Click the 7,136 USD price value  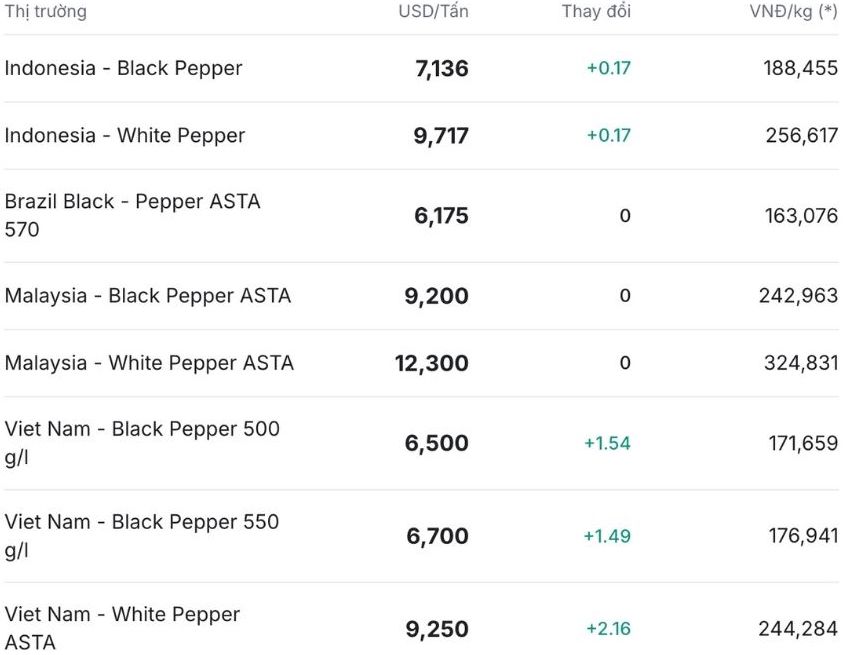click(441, 69)
